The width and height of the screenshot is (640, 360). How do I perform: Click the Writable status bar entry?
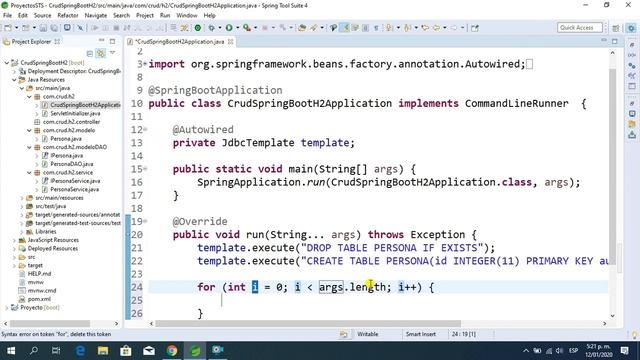pyautogui.click(x=367, y=334)
